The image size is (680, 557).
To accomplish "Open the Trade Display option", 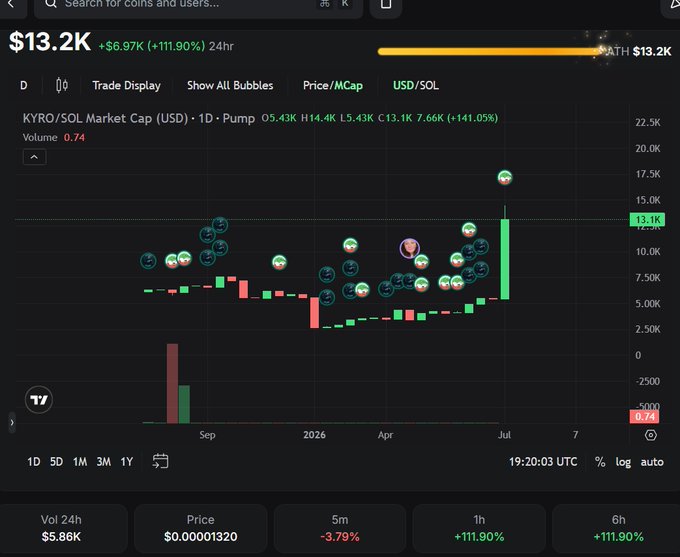I will click(126, 85).
